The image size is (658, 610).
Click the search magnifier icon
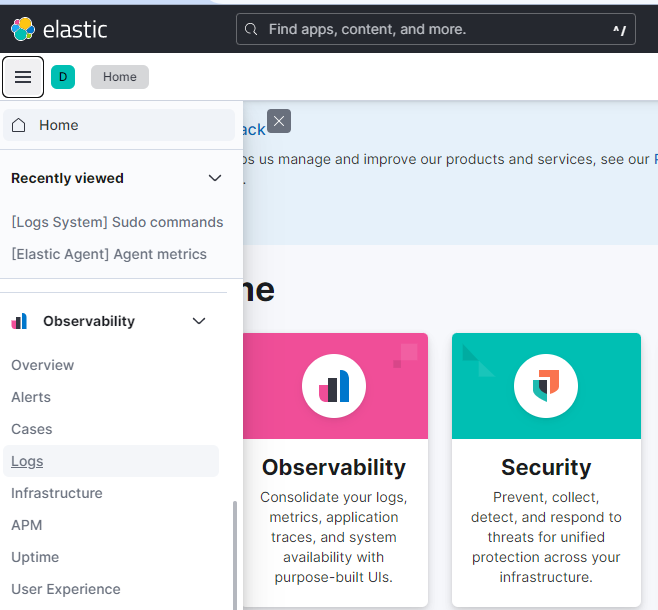(251, 29)
